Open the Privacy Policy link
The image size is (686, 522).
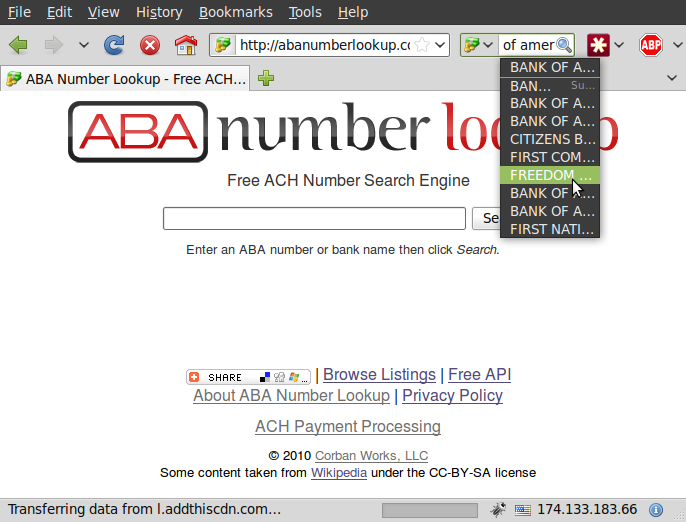452,396
